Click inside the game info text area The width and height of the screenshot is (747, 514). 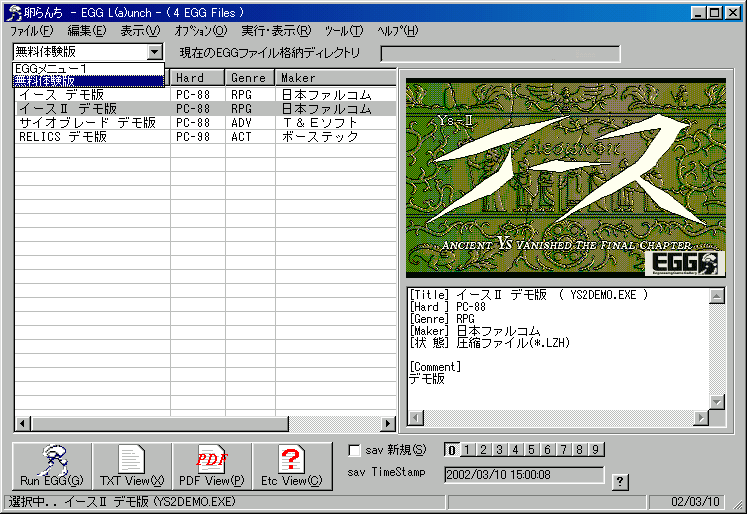[557, 349]
